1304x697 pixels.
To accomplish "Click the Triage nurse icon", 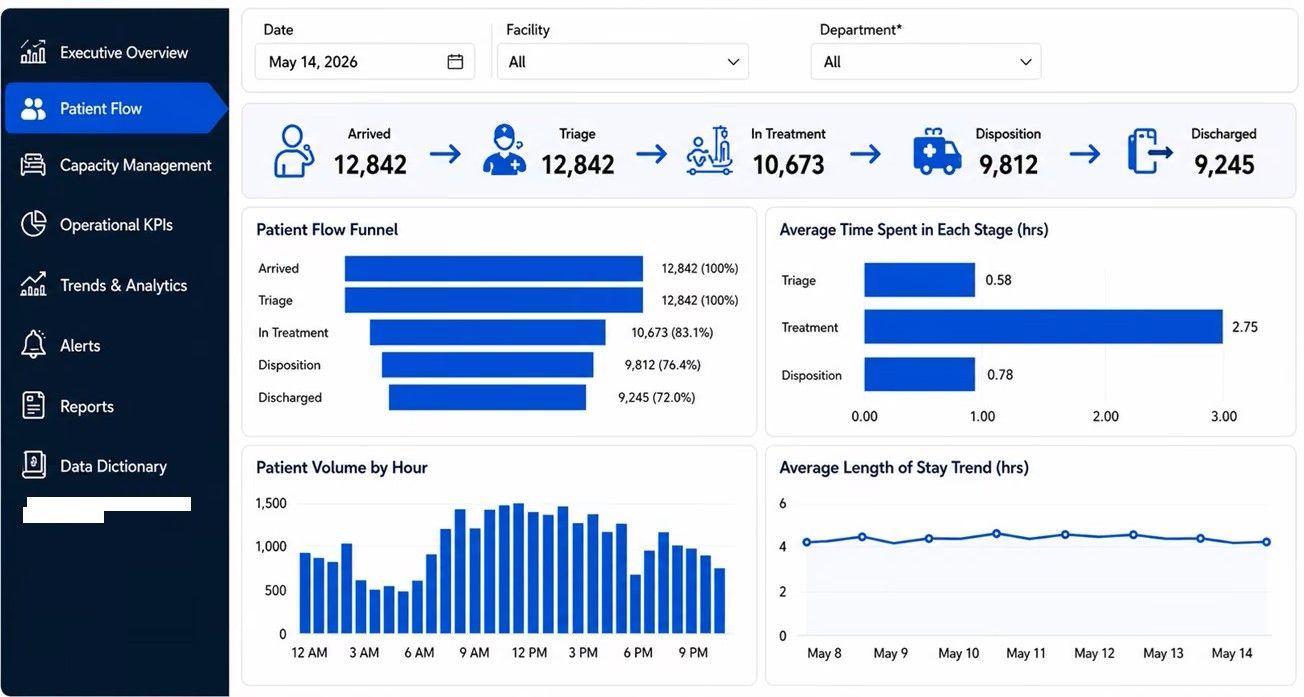I will (504, 151).
